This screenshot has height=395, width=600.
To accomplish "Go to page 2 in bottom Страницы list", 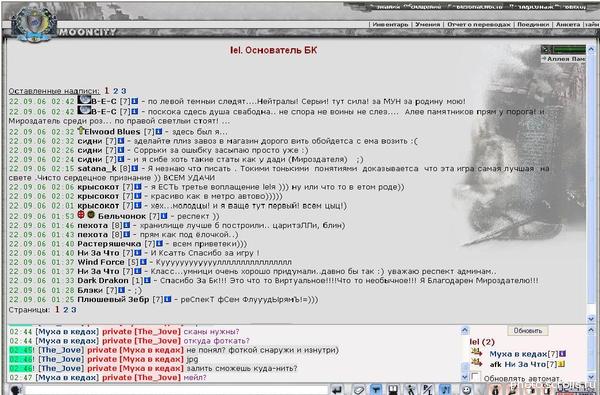I will (65, 310).
